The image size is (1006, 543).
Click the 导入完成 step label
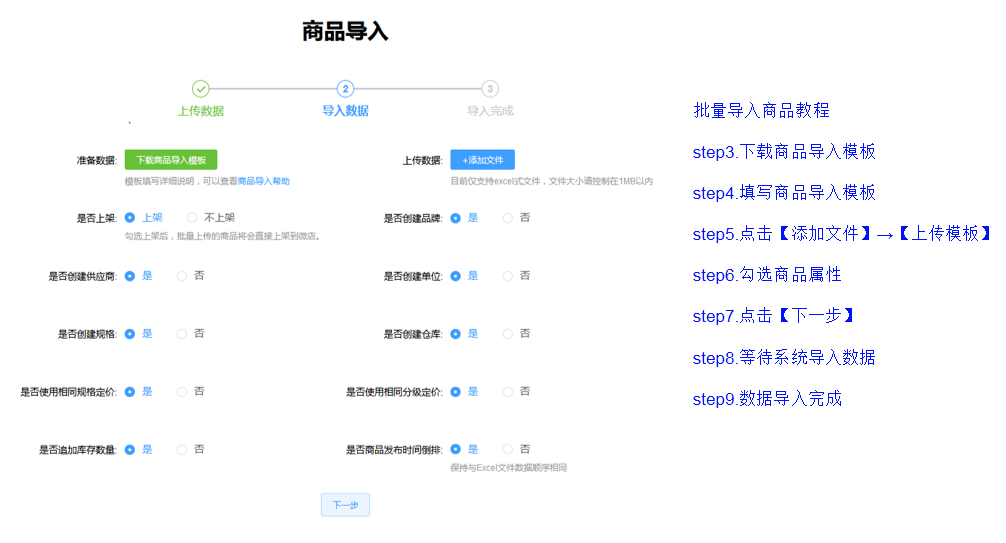click(490, 111)
